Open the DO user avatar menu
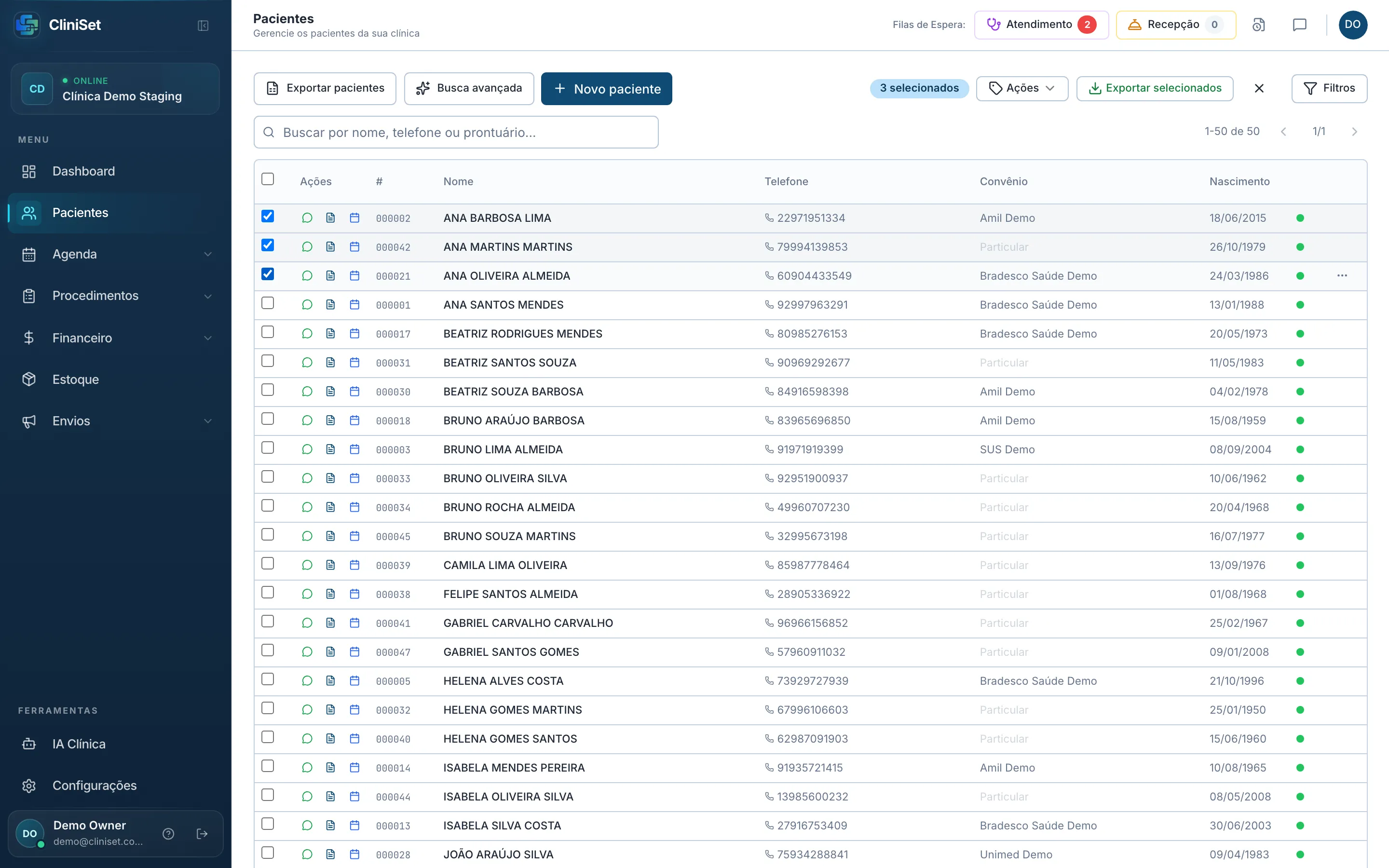This screenshot has width=1389, height=868. tap(1353, 25)
